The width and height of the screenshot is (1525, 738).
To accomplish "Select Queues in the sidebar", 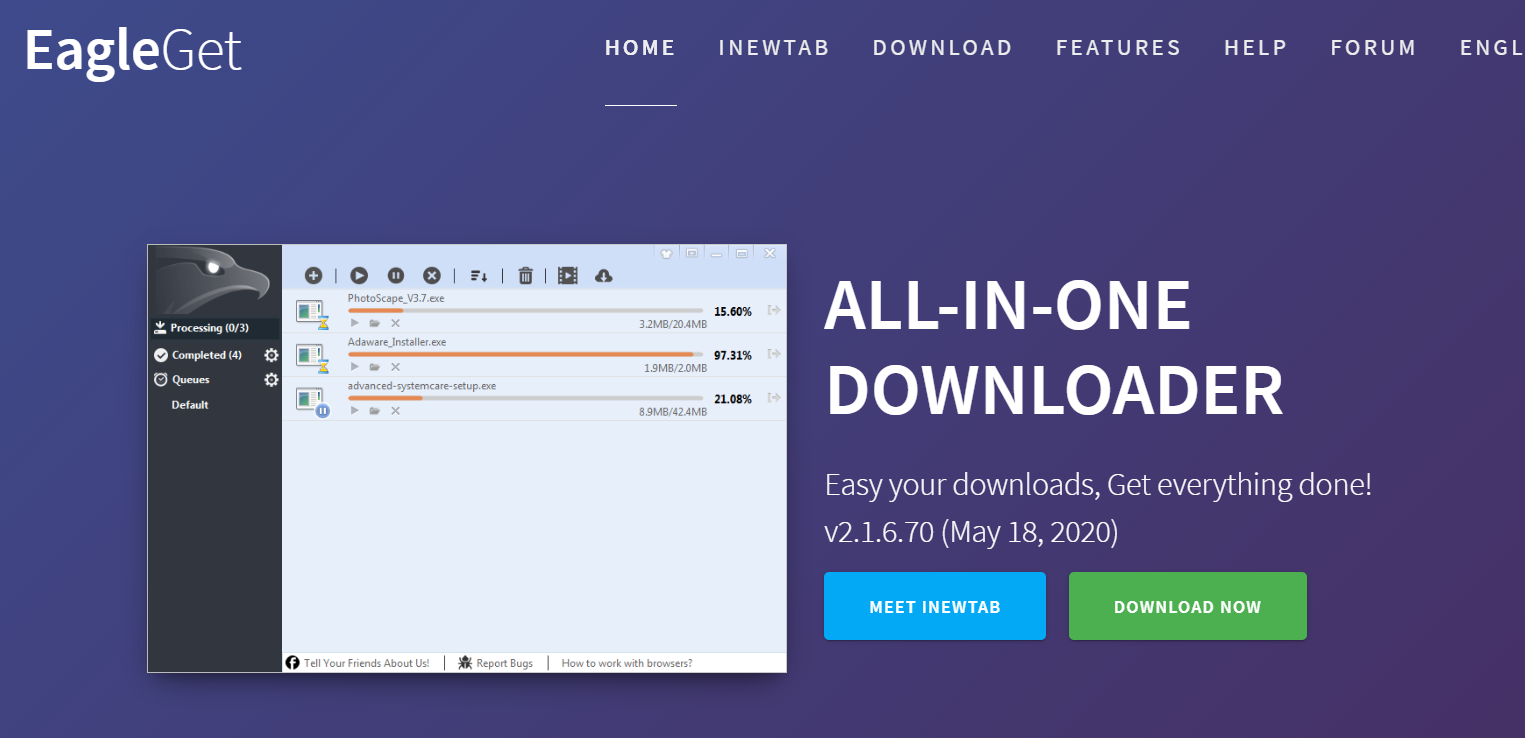I will click(191, 380).
